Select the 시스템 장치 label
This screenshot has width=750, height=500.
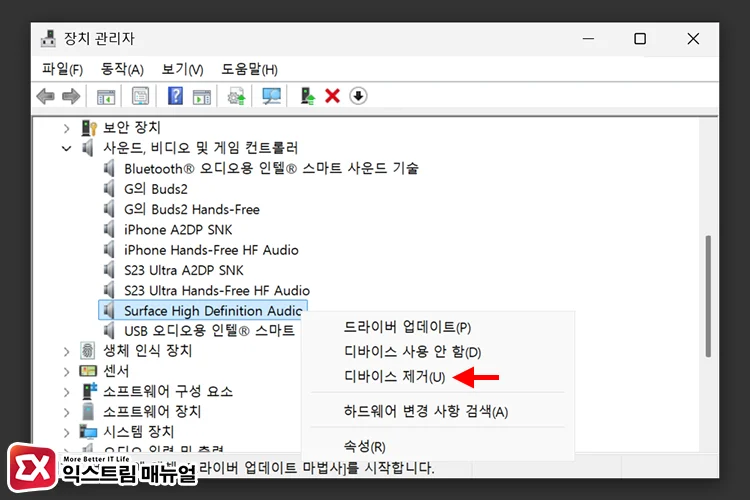pos(138,432)
